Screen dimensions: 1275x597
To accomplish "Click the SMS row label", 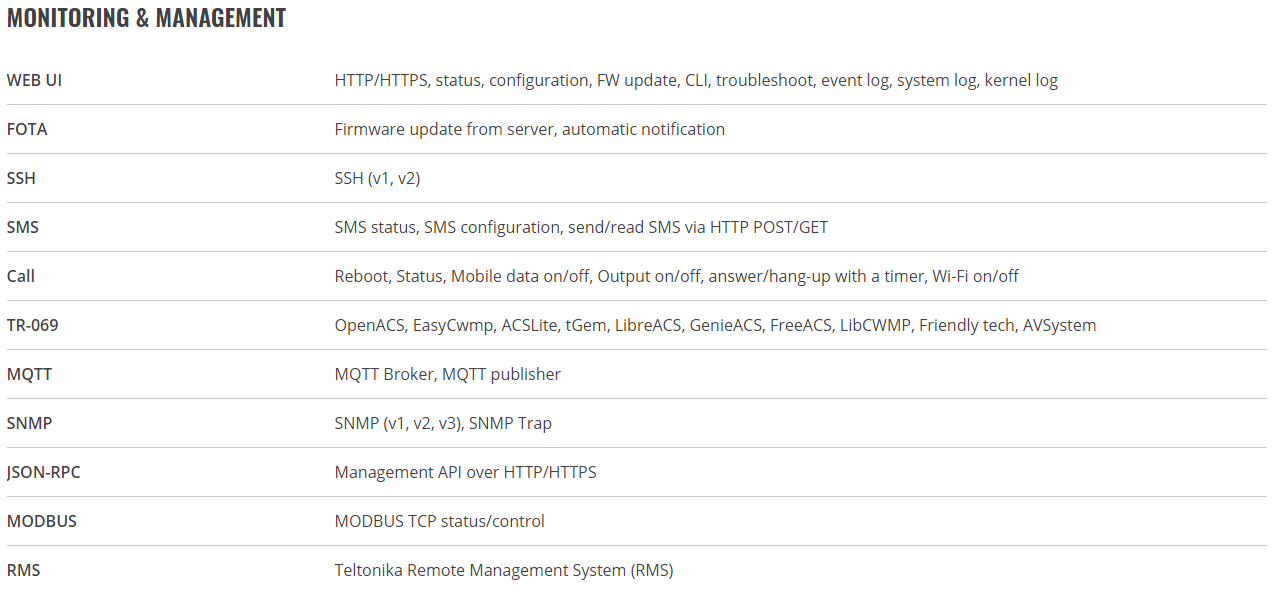I will [x=23, y=227].
